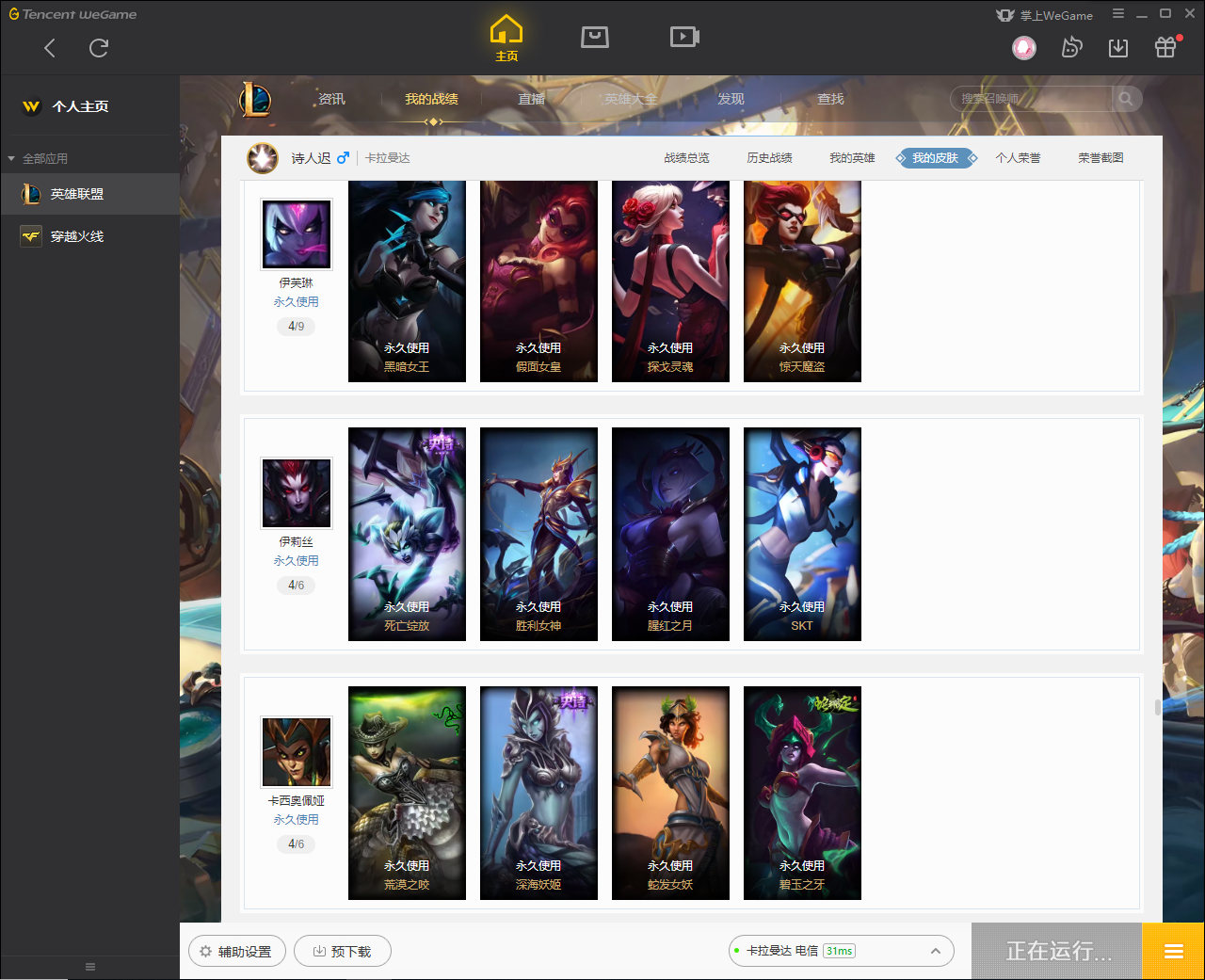The width and height of the screenshot is (1205, 980).
Task: Select 穿越火线 in sidebar
Action: pos(89,236)
